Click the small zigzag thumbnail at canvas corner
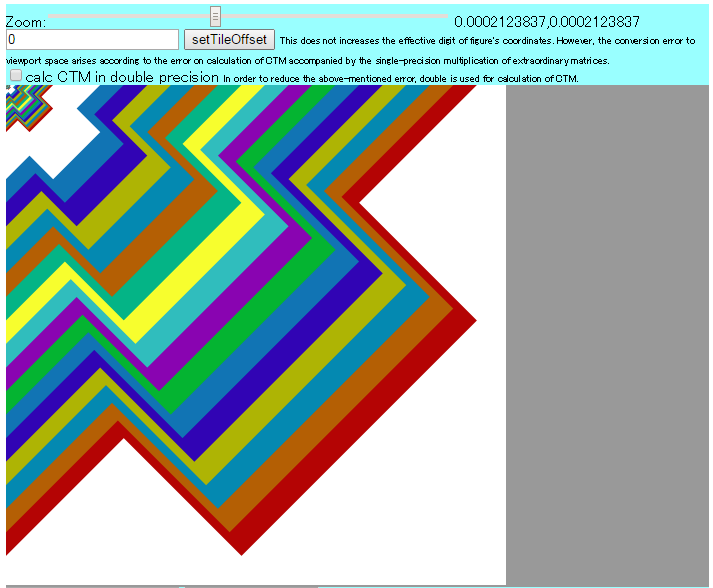Screen dimensions: 713x588 point(22,103)
